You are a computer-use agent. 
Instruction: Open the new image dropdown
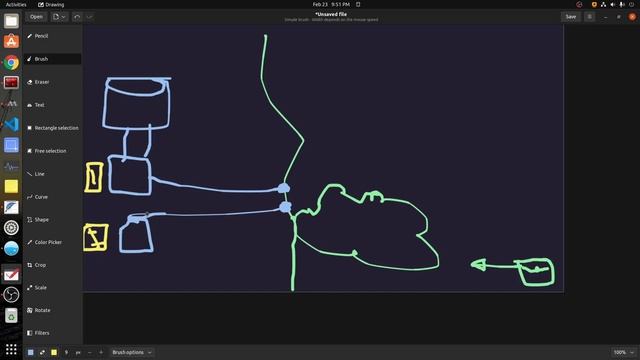(x=60, y=17)
